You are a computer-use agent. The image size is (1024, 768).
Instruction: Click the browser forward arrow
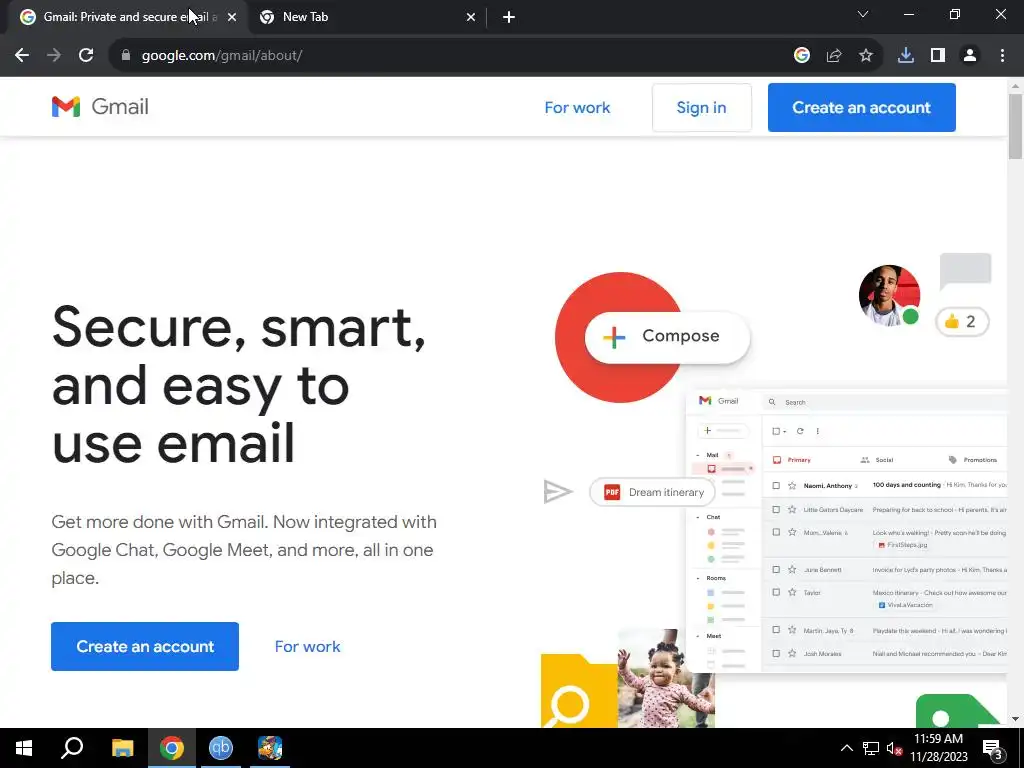click(x=54, y=56)
